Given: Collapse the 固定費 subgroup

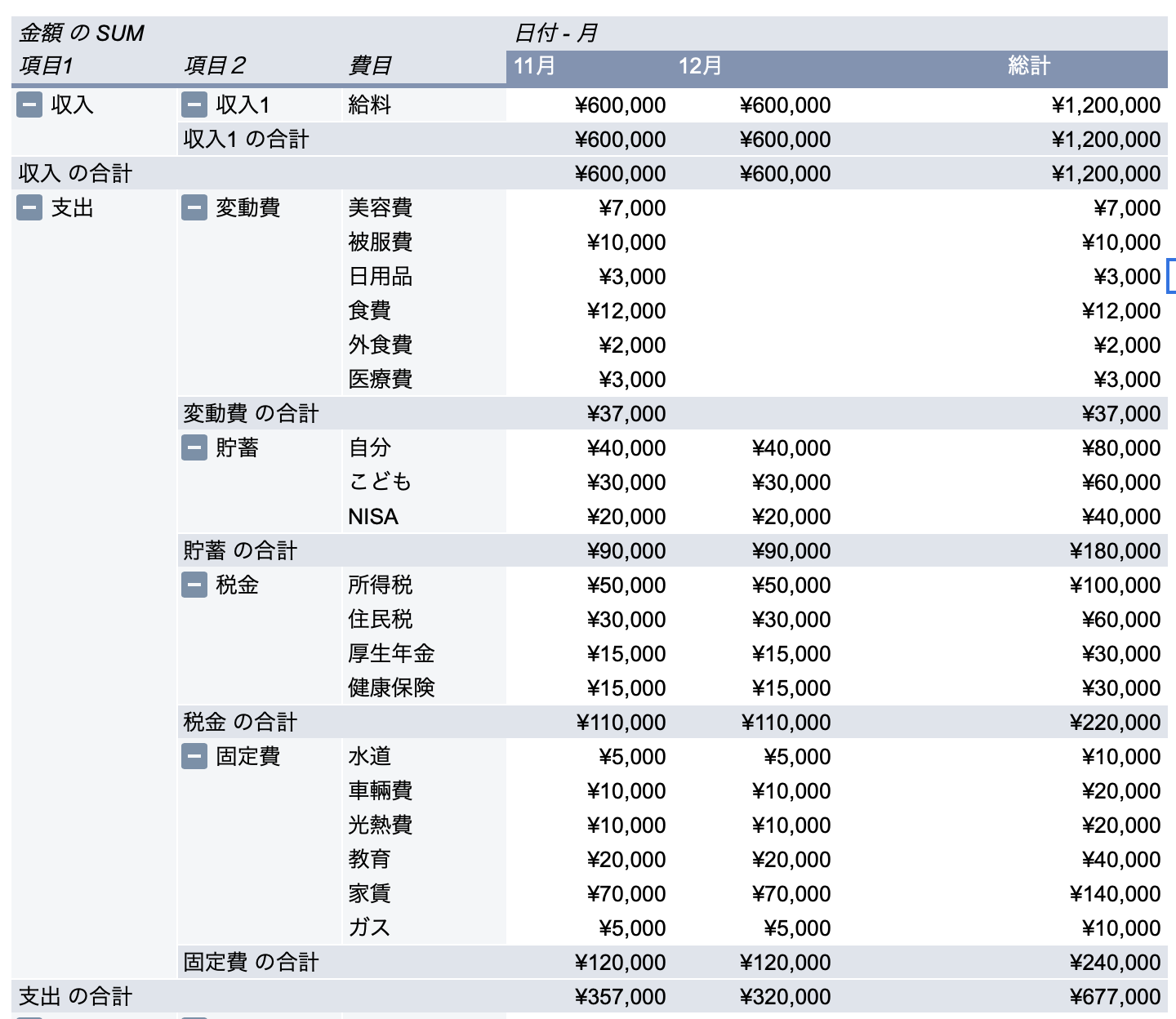Looking at the screenshot, I should (x=194, y=757).
